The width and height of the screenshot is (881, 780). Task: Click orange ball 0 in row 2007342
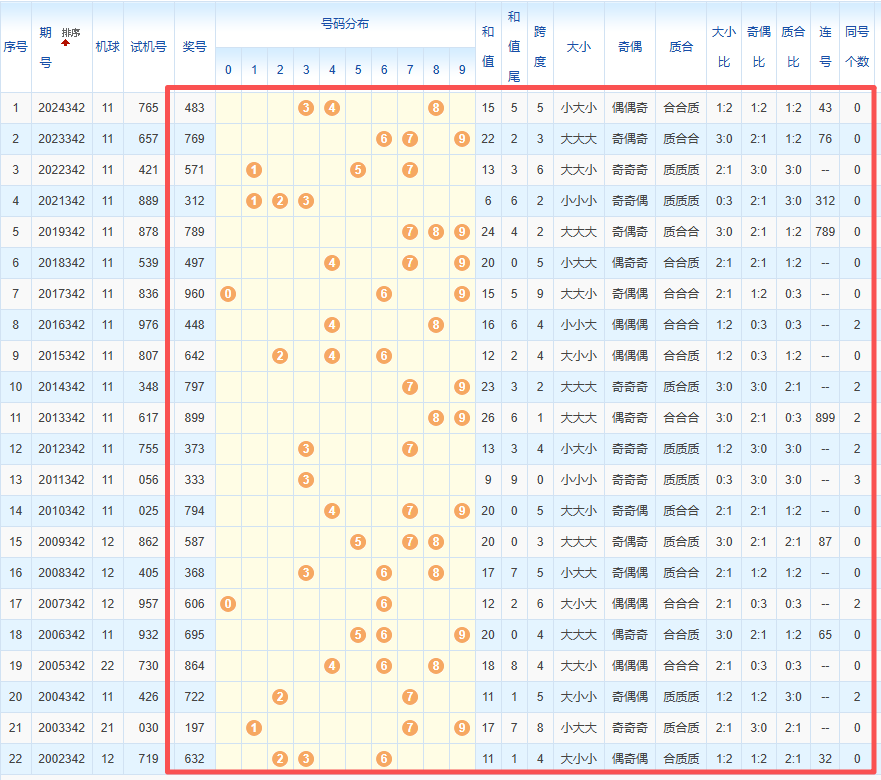tap(228, 604)
